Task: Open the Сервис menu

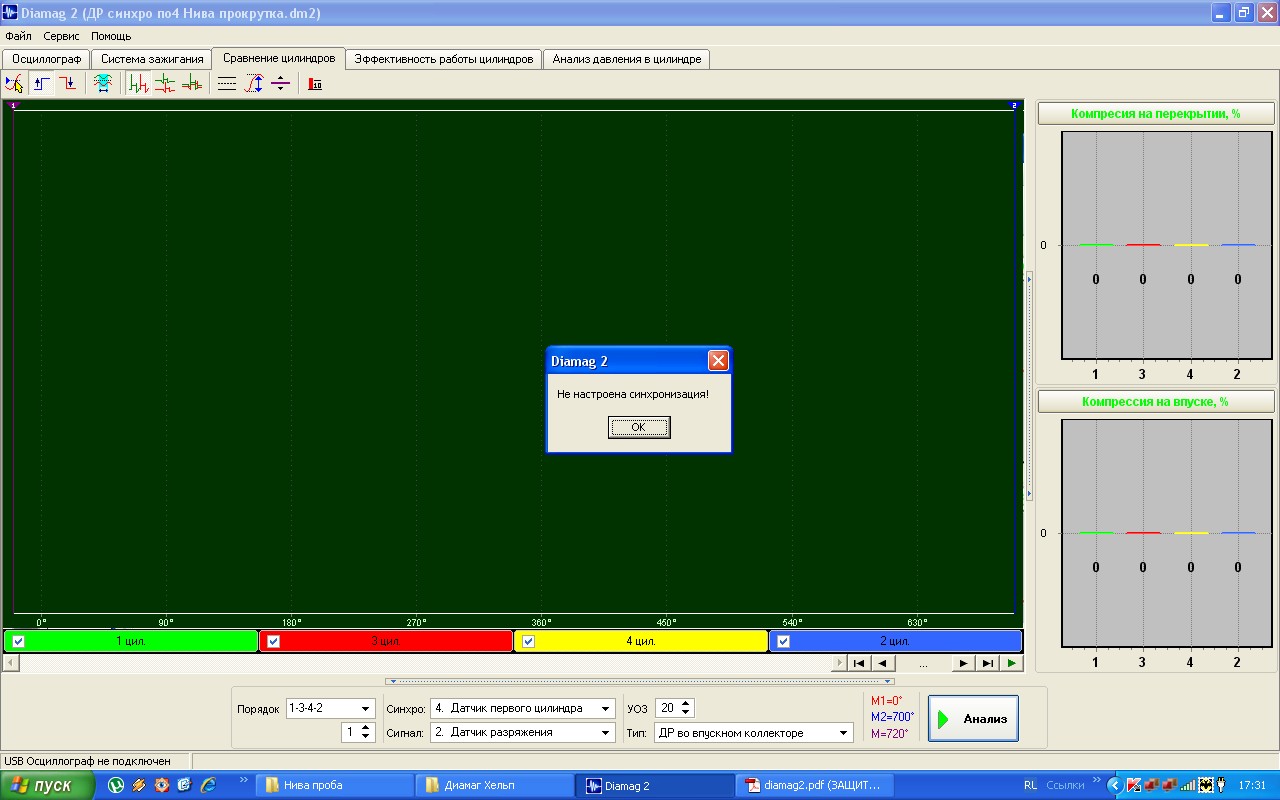Action: 61,36
